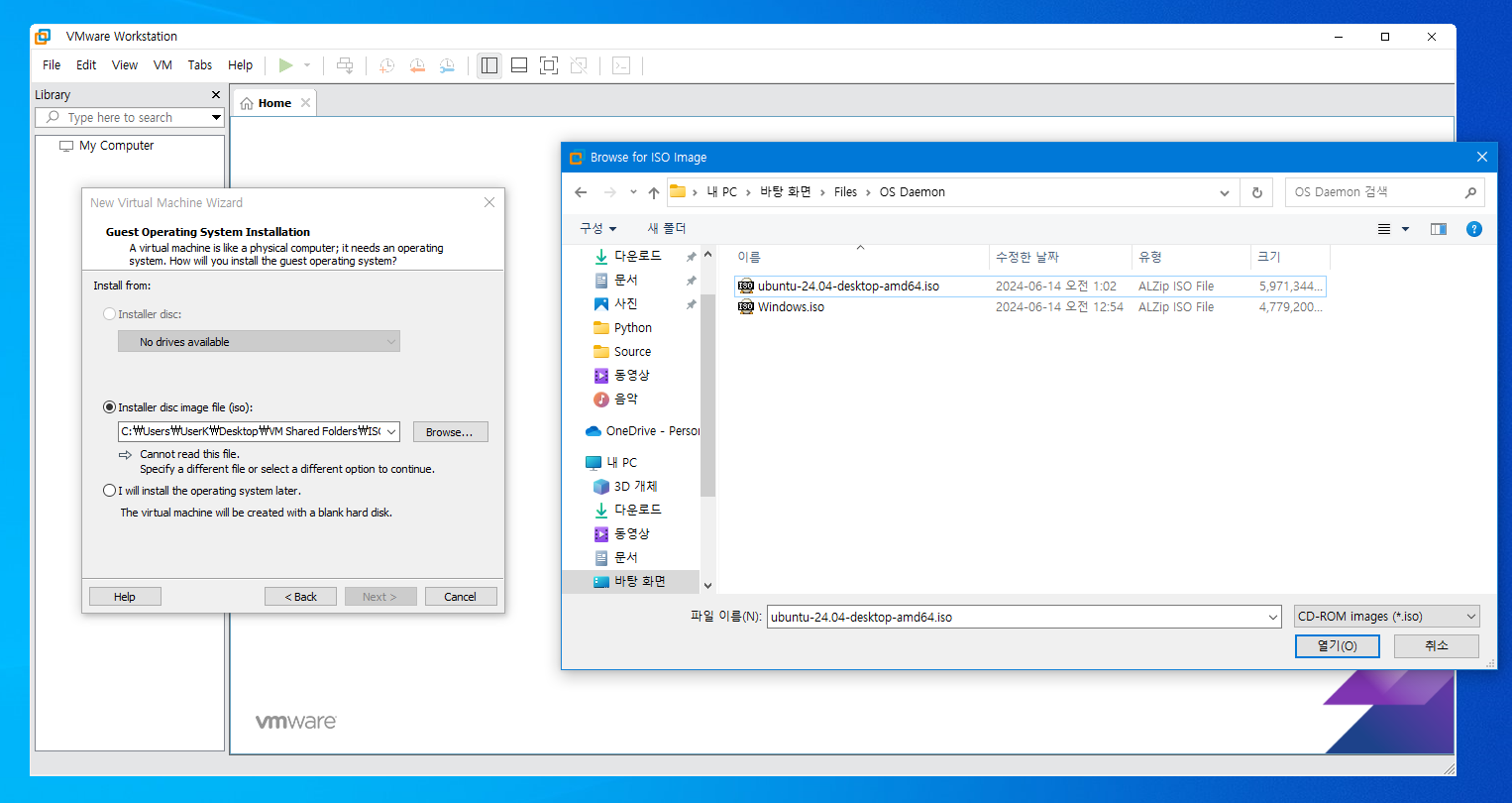
Task: Select ubuntu-24.04-desktop-amd64.iso file
Action: click(1029, 286)
